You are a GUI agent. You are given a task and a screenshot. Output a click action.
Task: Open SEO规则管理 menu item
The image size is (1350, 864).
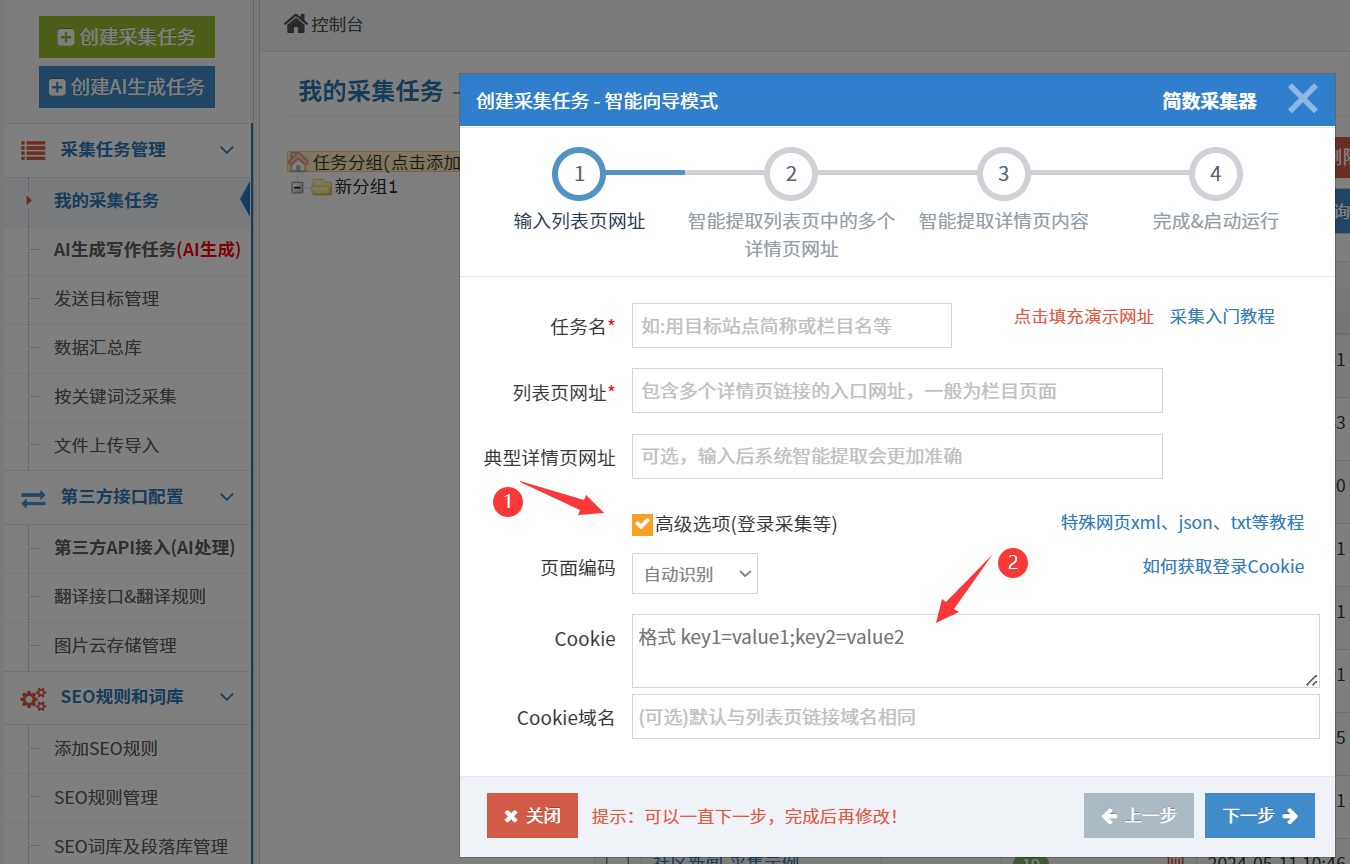point(106,797)
